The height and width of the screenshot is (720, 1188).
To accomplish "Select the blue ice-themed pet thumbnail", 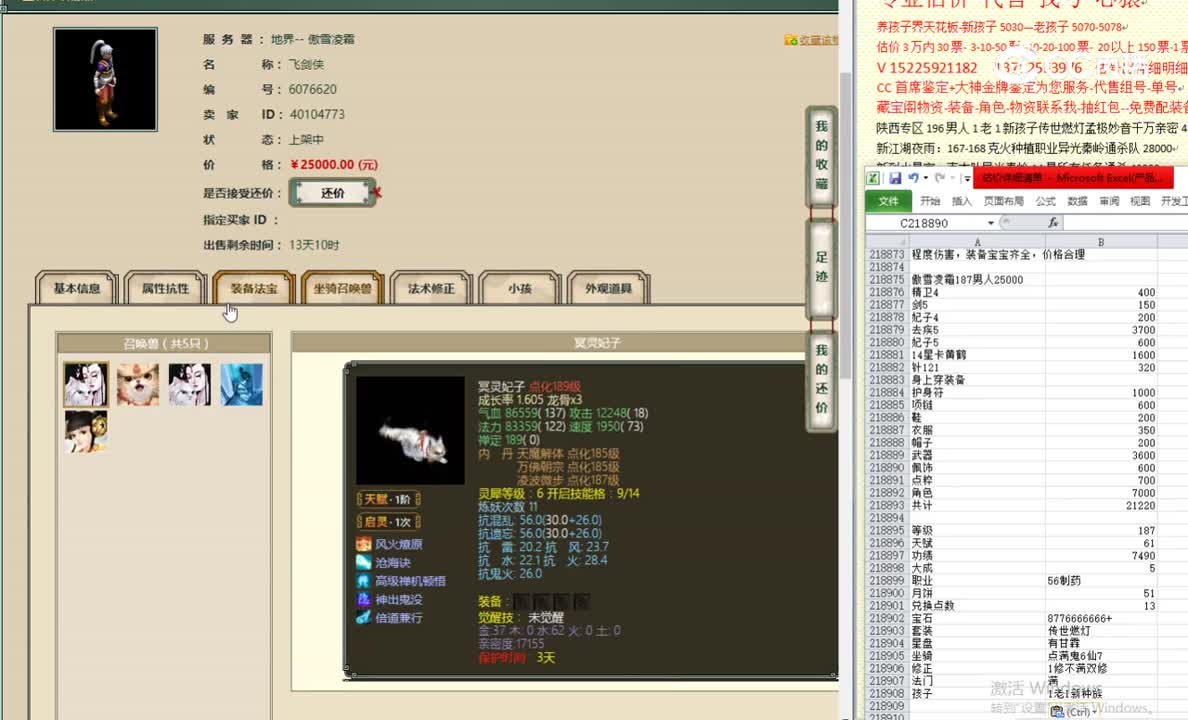I will [x=242, y=384].
